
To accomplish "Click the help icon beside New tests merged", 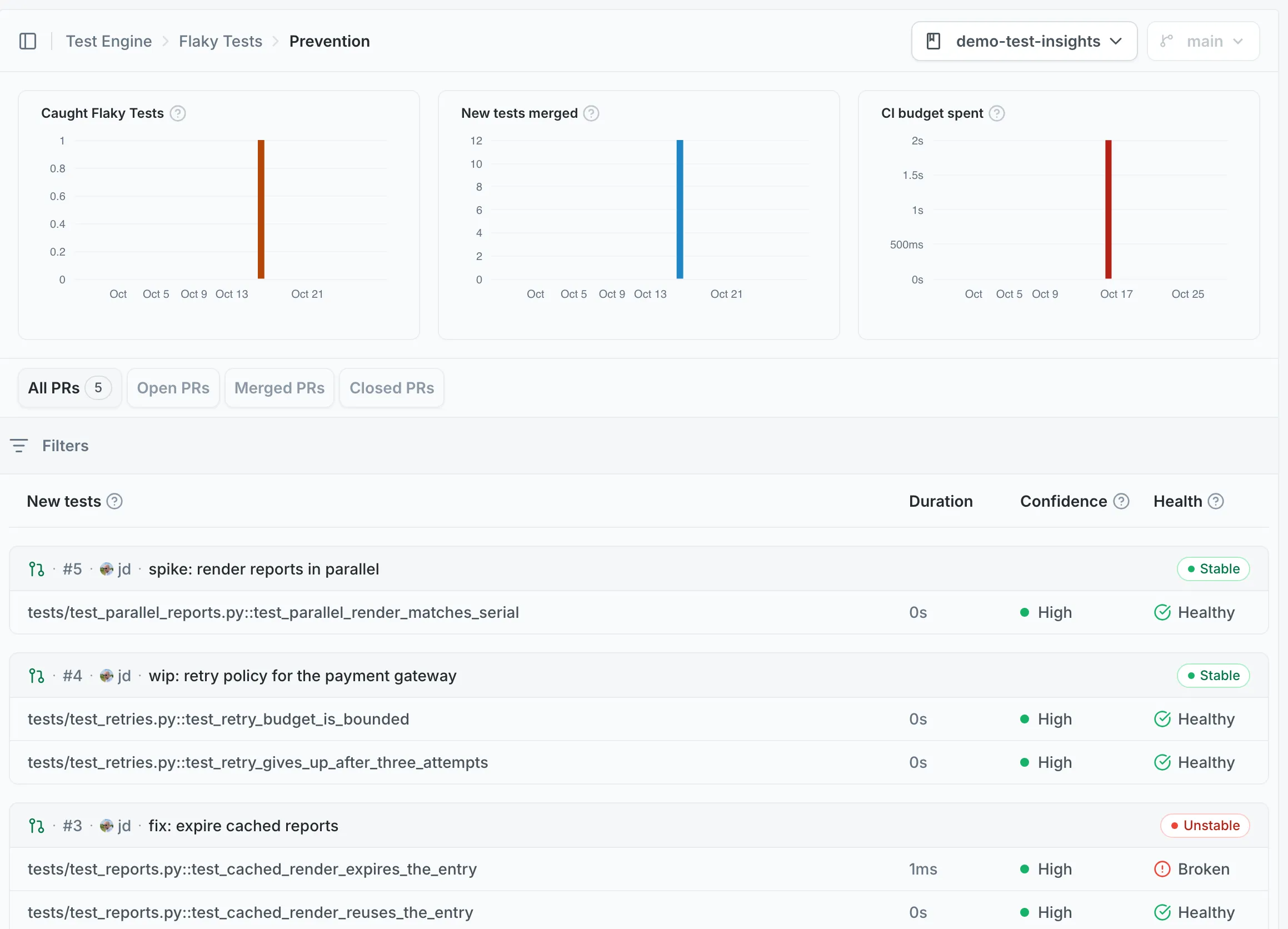I will pos(591,113).
